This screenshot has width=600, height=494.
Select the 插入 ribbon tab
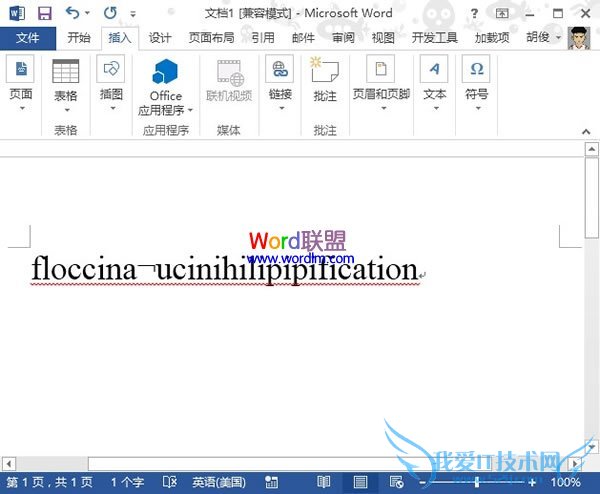[120, 38]
